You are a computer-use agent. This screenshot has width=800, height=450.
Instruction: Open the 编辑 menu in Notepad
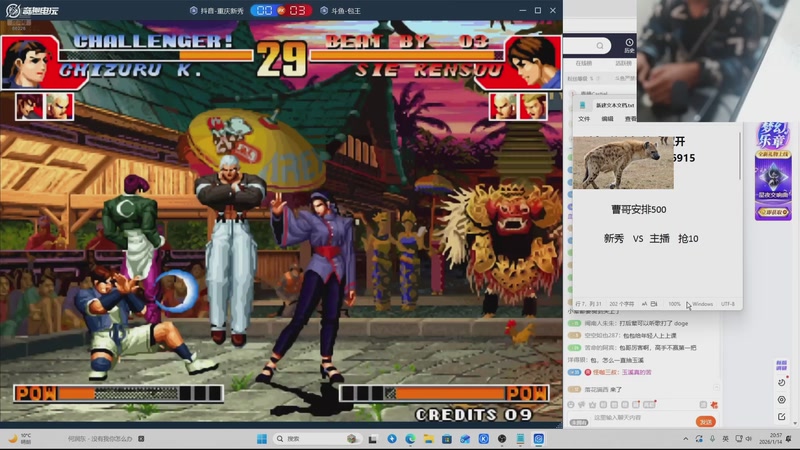point(607,118)
